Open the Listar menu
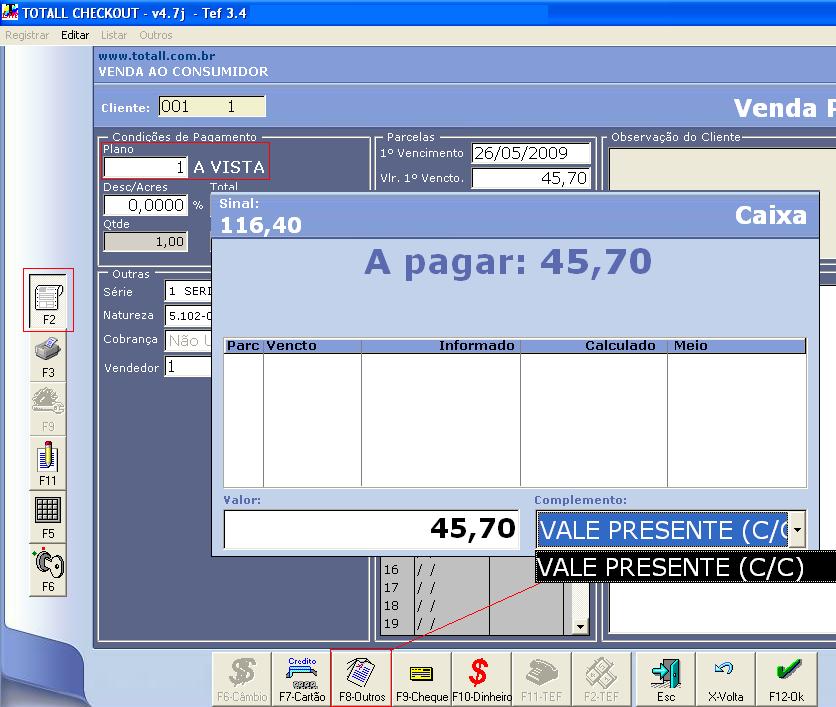The image size is (836, 707). click(113, 33)
